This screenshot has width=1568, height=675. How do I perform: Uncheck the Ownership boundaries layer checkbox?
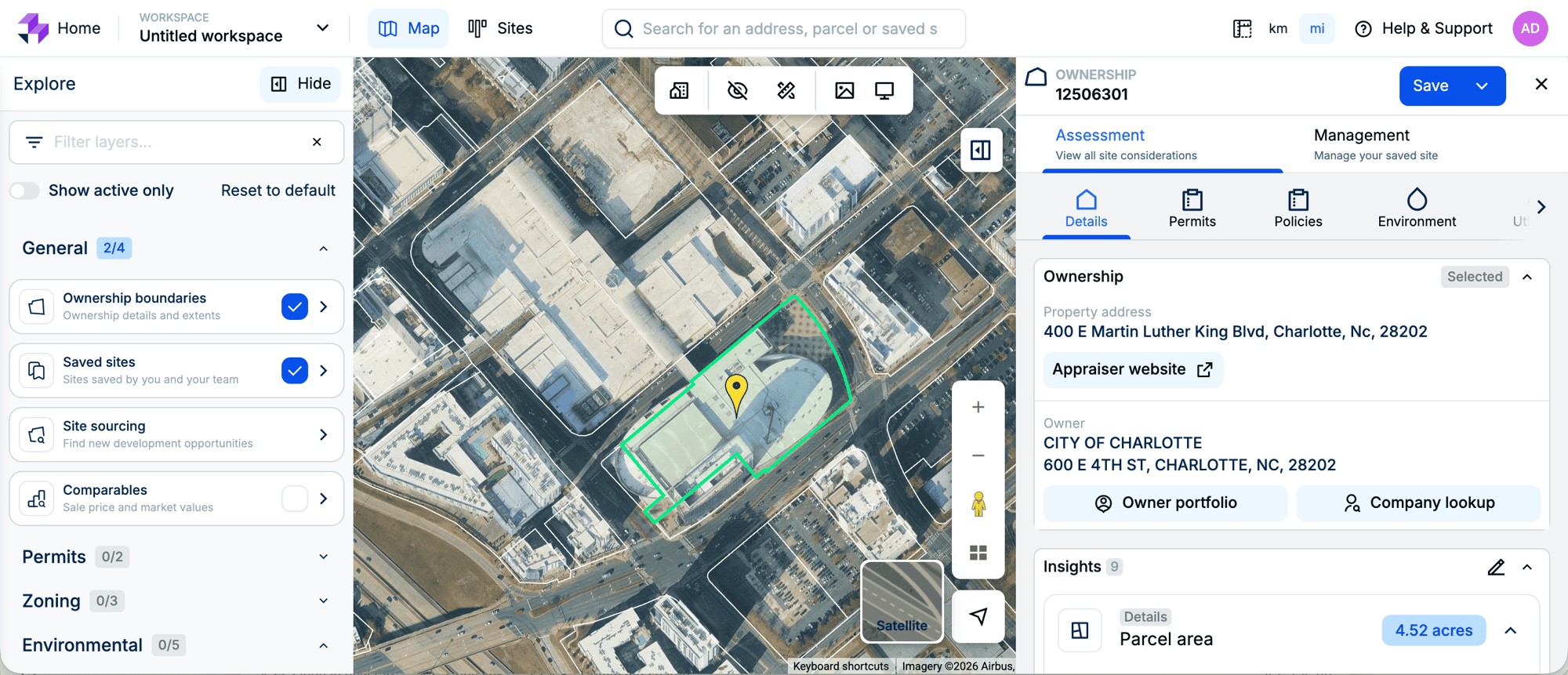[294, 307]
